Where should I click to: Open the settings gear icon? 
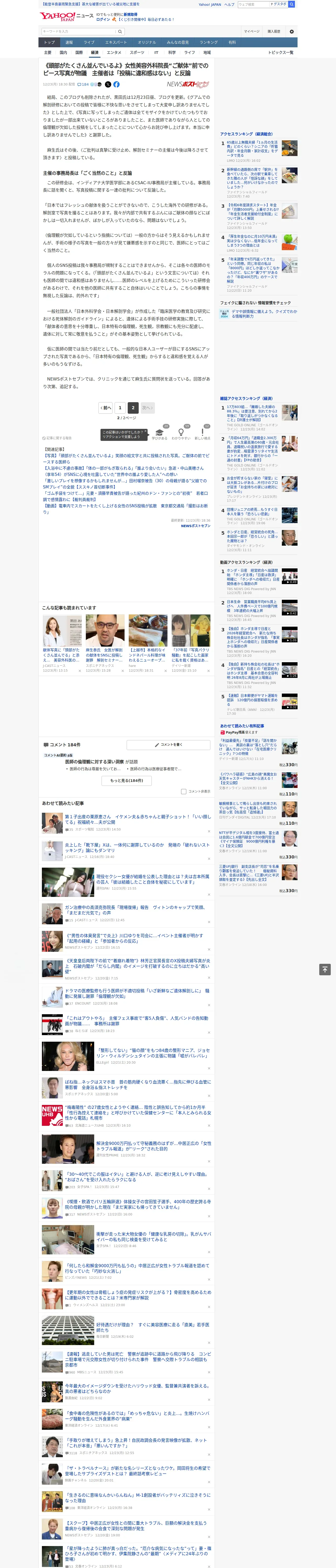292,32
